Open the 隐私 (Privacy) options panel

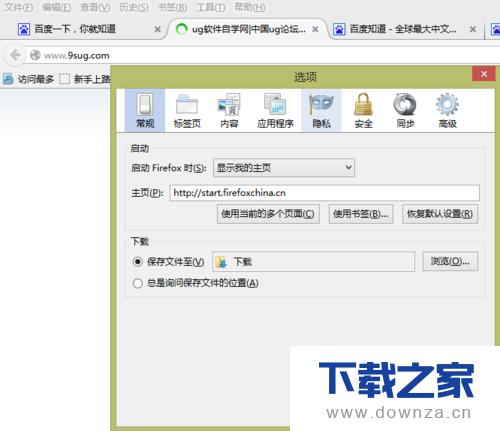point(321,111)
